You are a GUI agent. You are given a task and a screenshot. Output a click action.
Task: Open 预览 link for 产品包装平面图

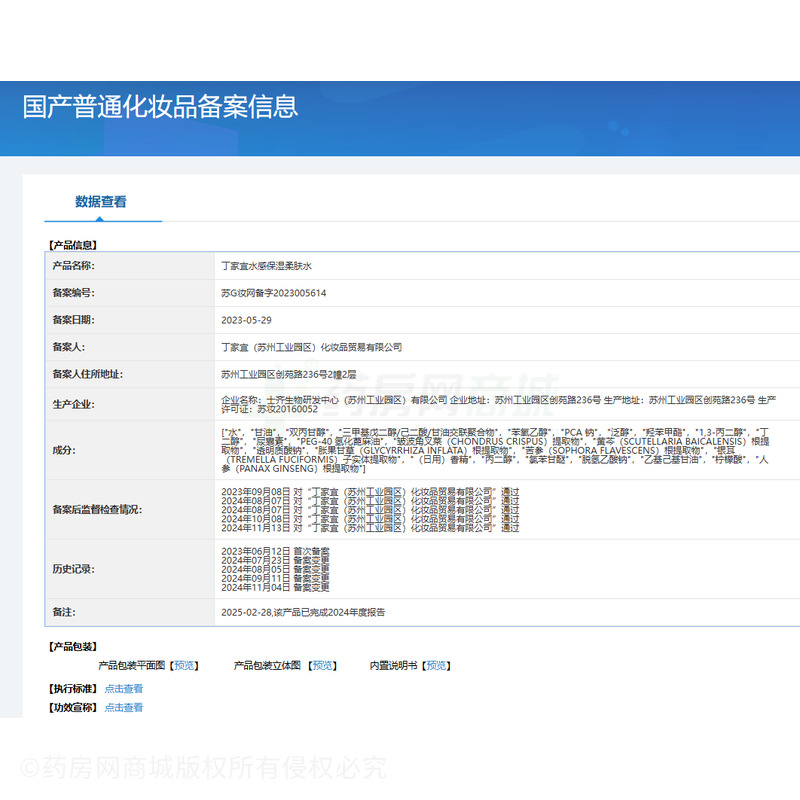tap(184, 665)
